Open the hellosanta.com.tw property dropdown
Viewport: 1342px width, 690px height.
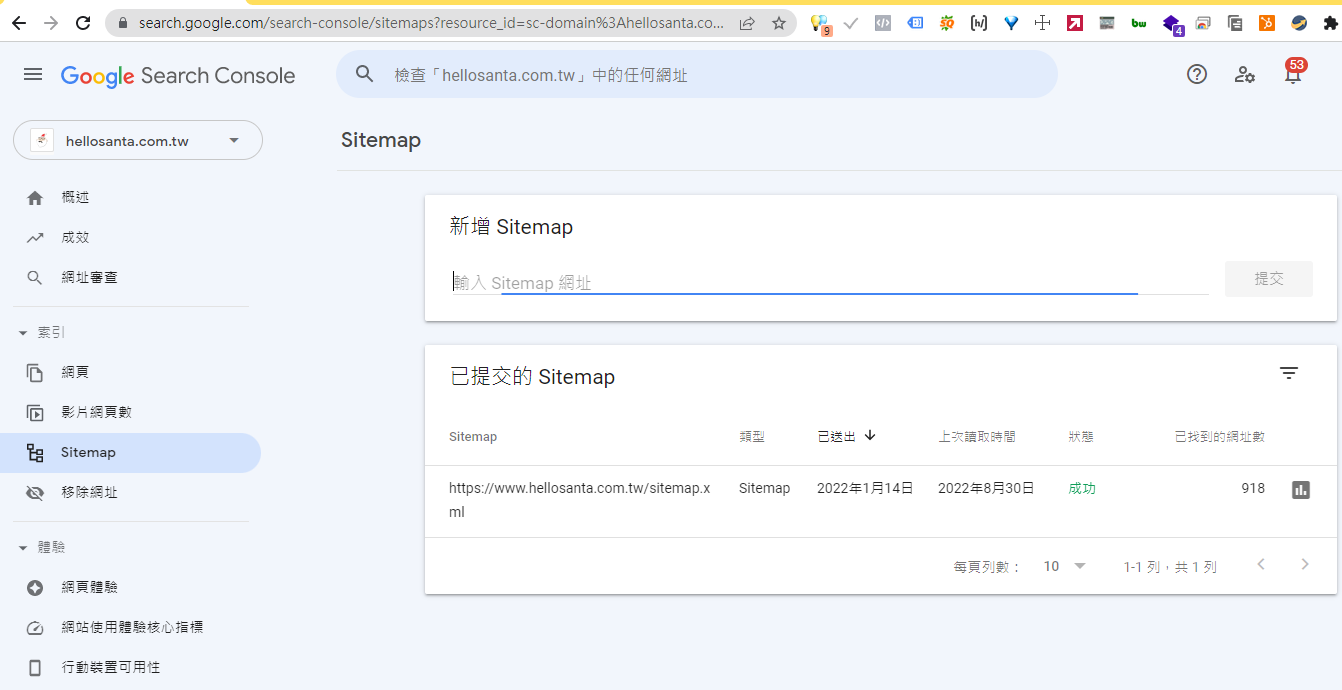138,140
